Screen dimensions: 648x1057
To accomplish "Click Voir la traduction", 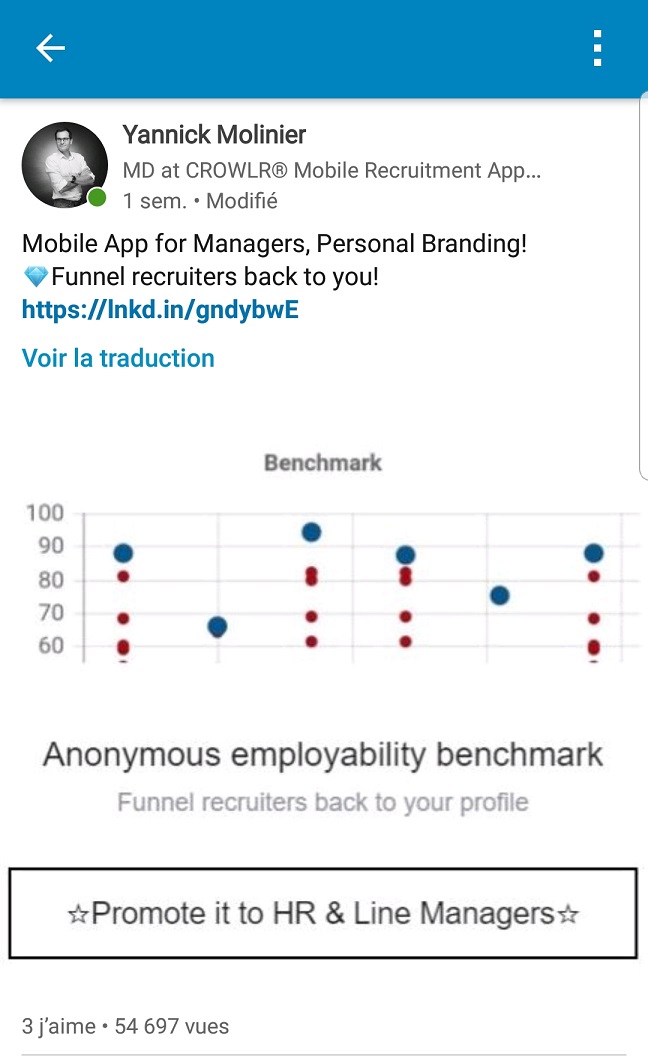I will point(118,358).
